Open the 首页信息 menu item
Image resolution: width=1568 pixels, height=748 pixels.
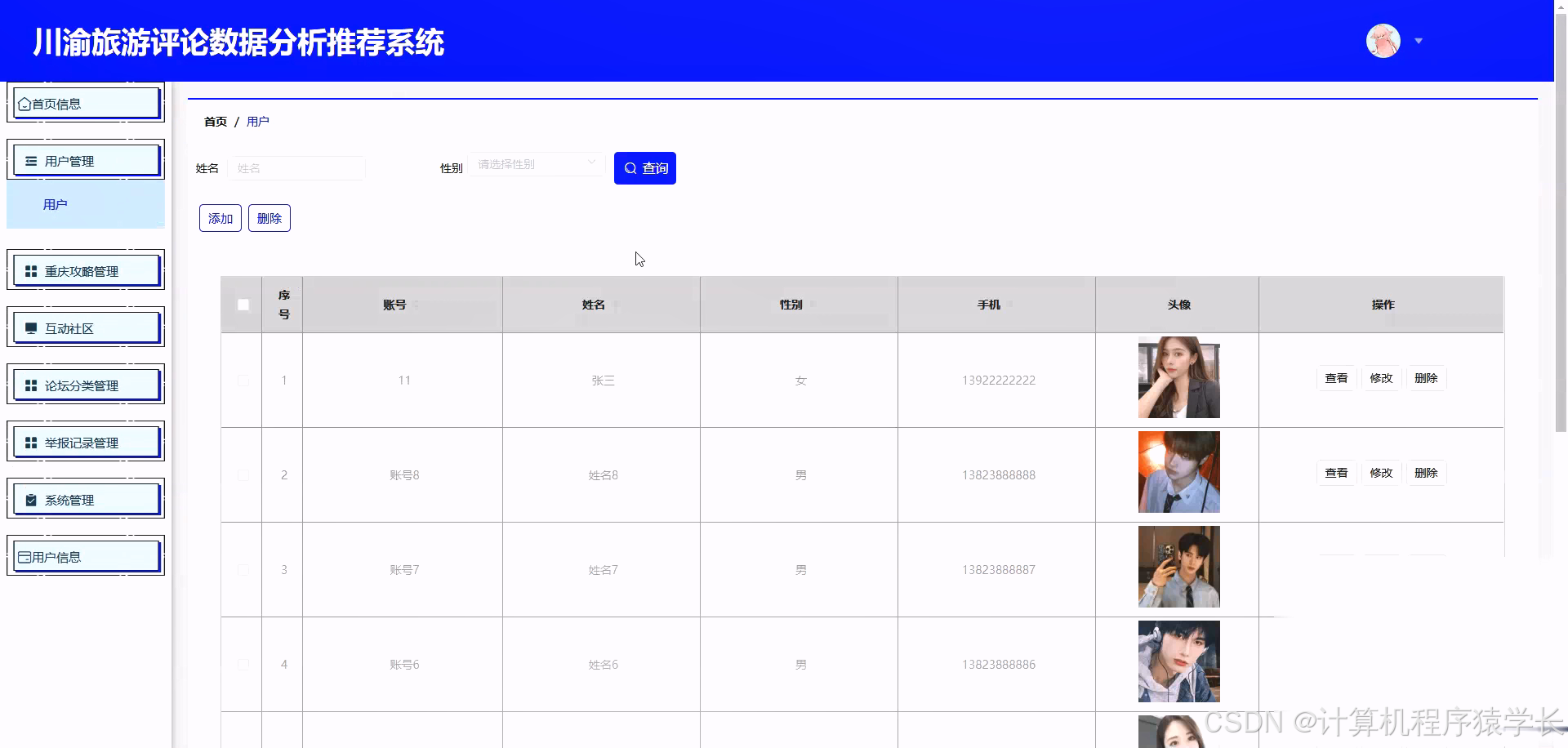(x=86, y=103)
